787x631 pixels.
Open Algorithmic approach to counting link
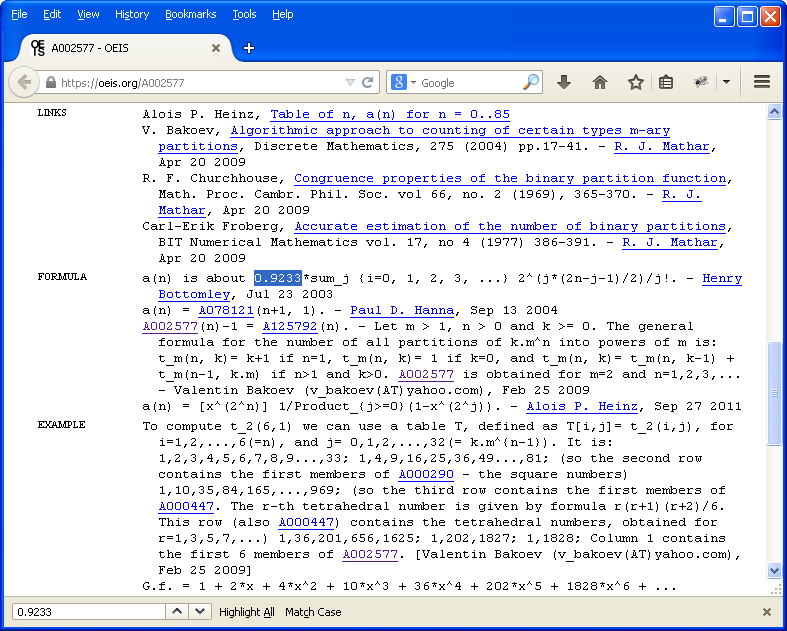pos(450,131)
